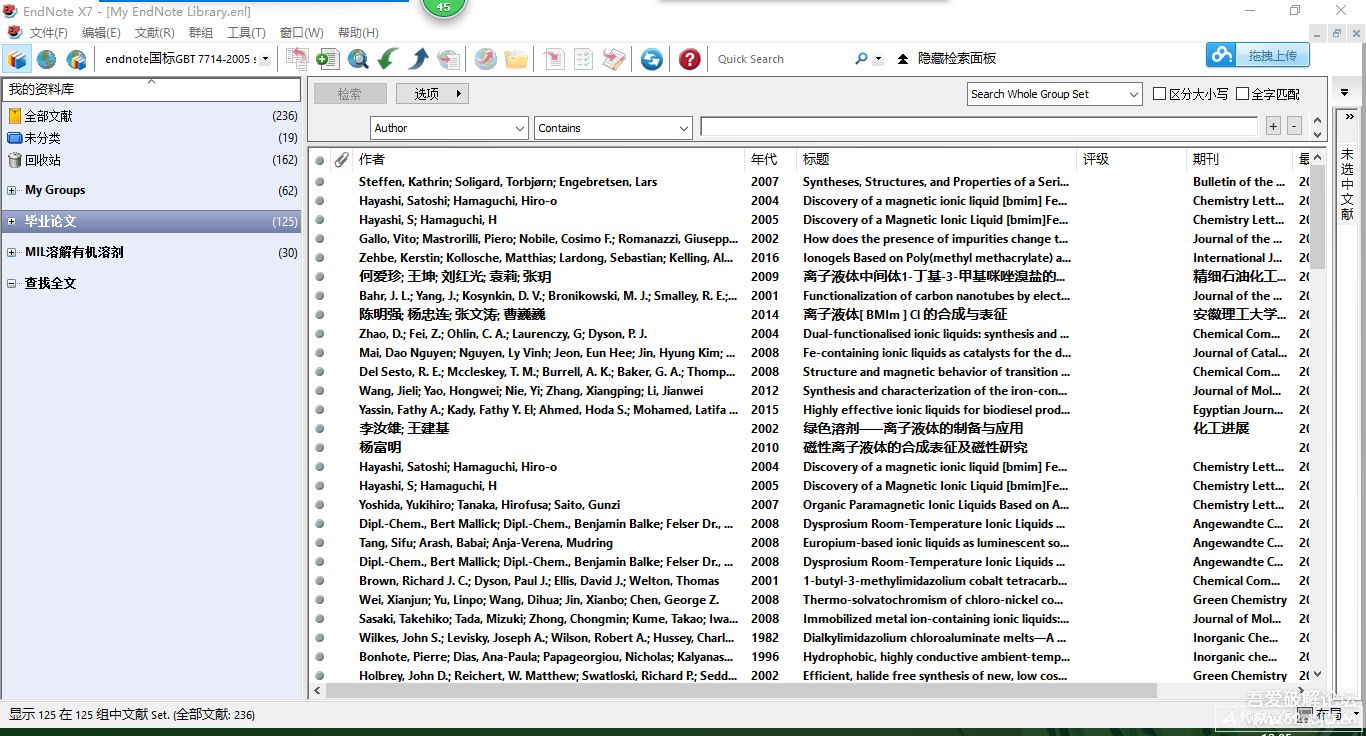
Task: Click the blue Export arrow icon
Action: tap(418, 60)
